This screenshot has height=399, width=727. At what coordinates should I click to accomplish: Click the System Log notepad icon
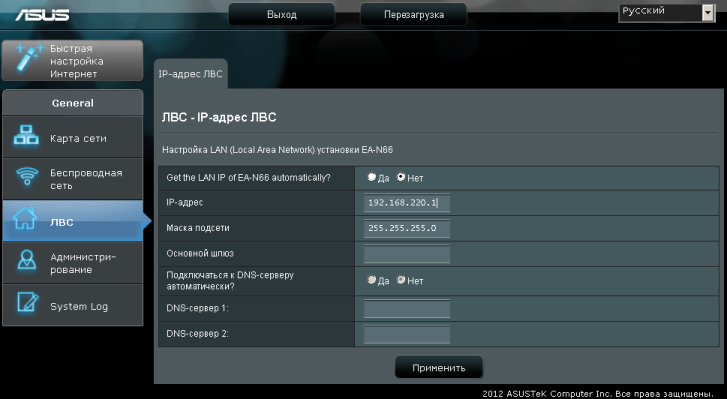click(x=28, y=302)
